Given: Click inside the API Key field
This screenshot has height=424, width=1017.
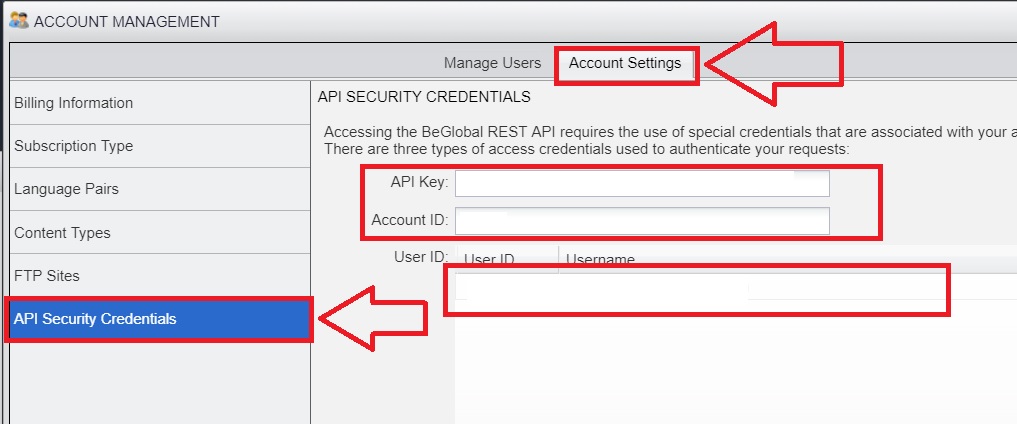Looking at the screenshot, I should [x=642, y=183].
